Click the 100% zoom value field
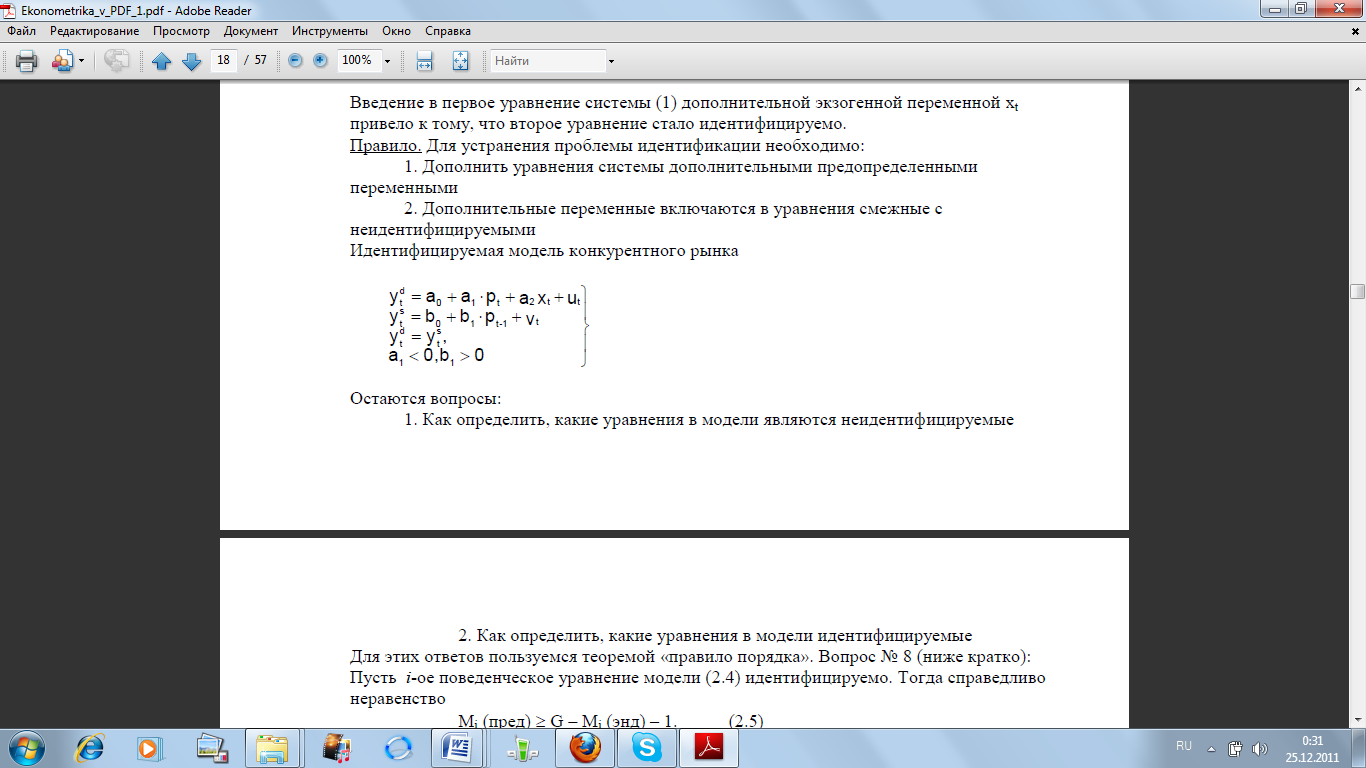The height and width of the screenshot is (768, 1366). tap(357, 60)
